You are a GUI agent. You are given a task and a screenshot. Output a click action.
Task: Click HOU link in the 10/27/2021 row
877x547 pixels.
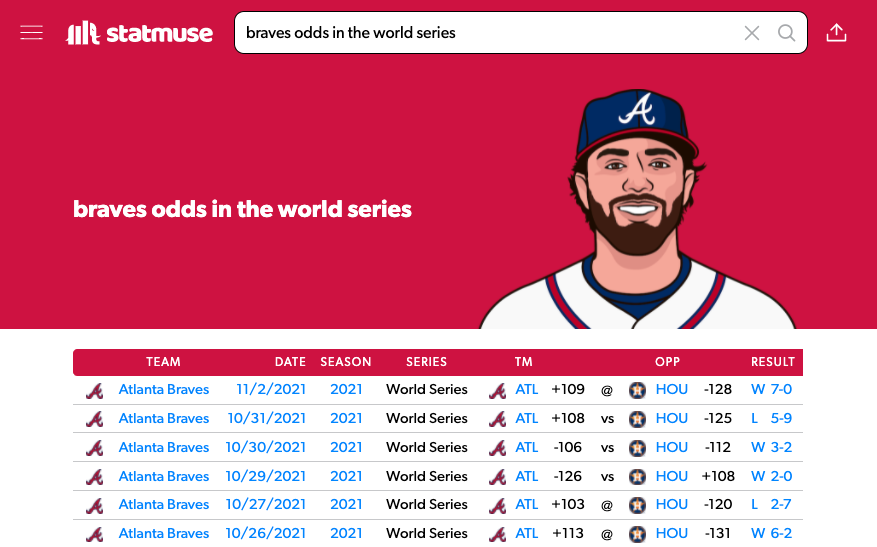click(x=672, y=504)
